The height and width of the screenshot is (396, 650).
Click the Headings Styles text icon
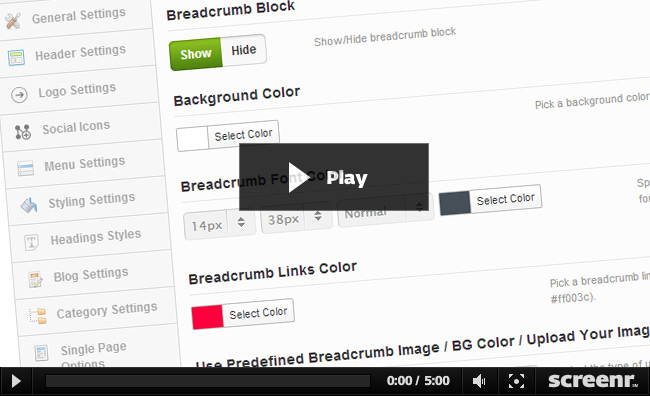[x=32, y=242]
